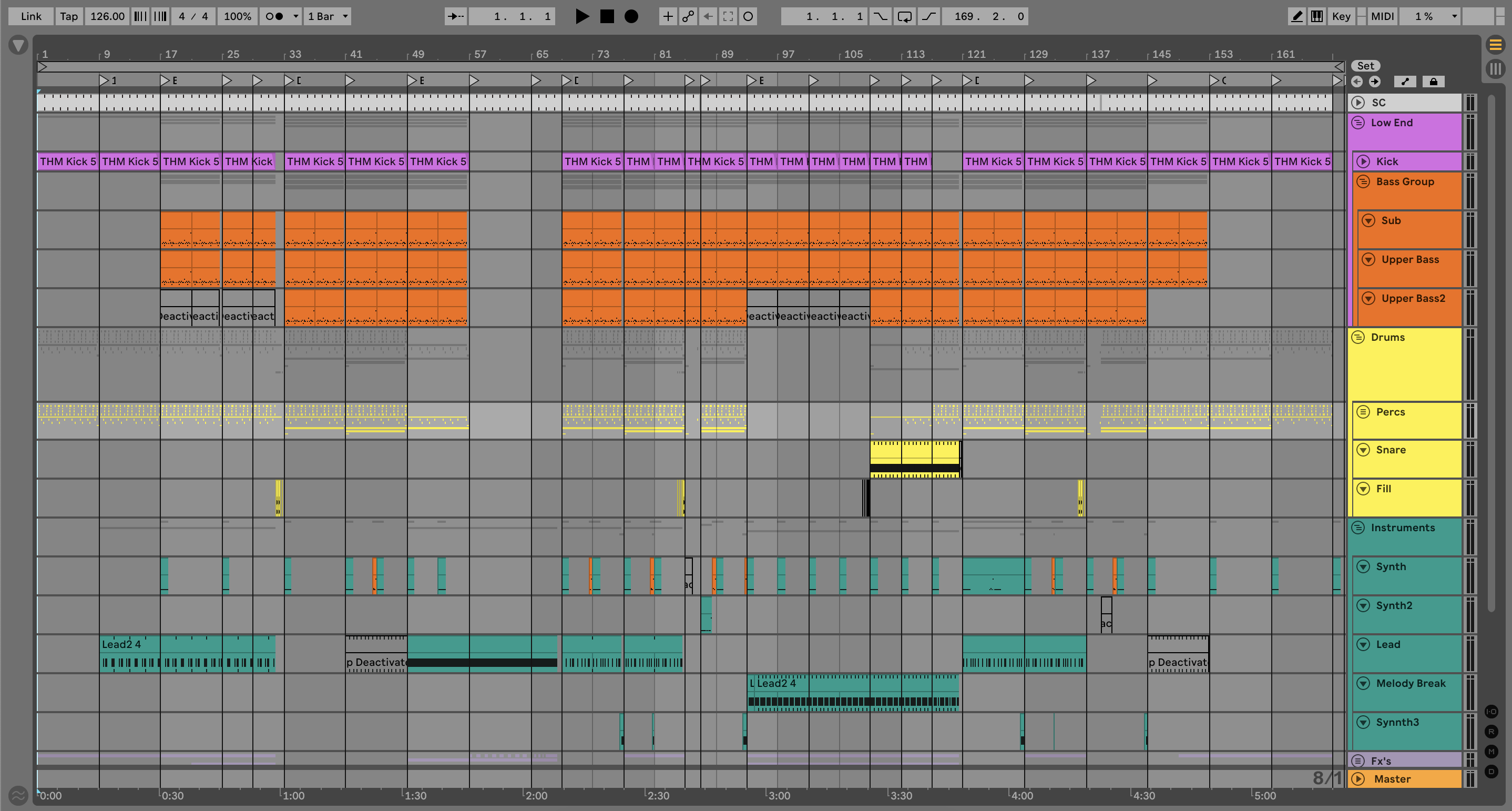
Task: Open Key map mode
Action: 1341,16
